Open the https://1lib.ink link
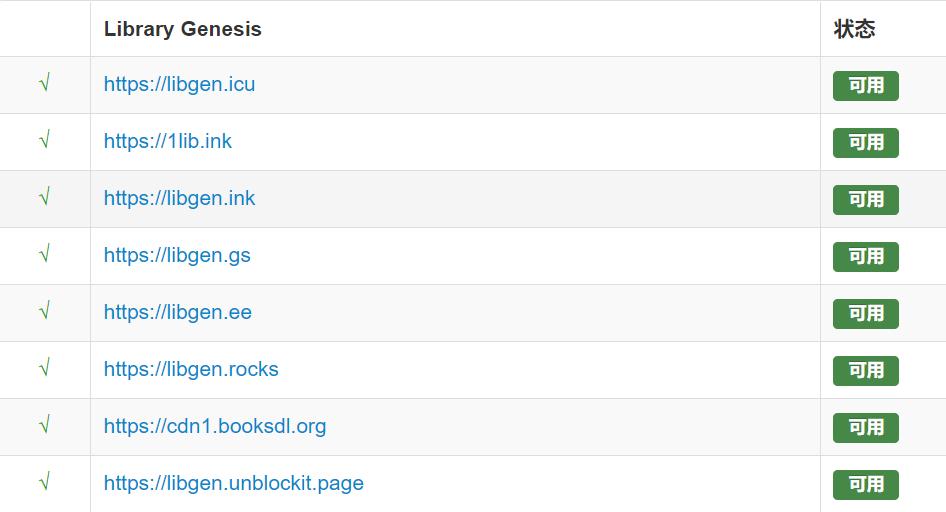Image resolution: width=946 pixels, height=512 pixels. pos(167,141)
